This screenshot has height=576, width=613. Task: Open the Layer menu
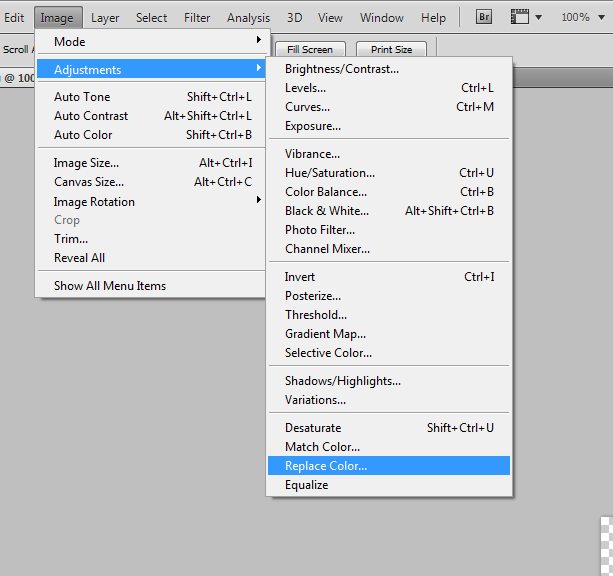(105, 17)
